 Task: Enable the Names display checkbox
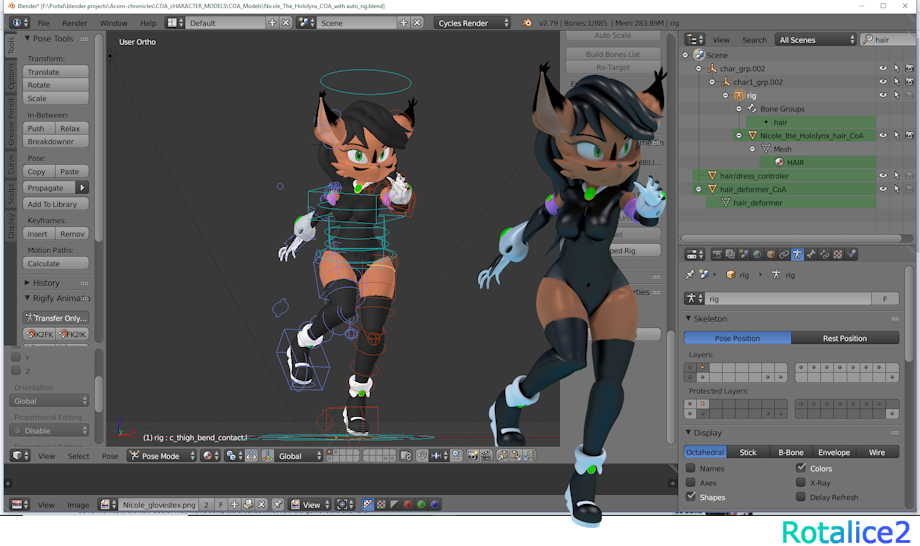(691, 468)
